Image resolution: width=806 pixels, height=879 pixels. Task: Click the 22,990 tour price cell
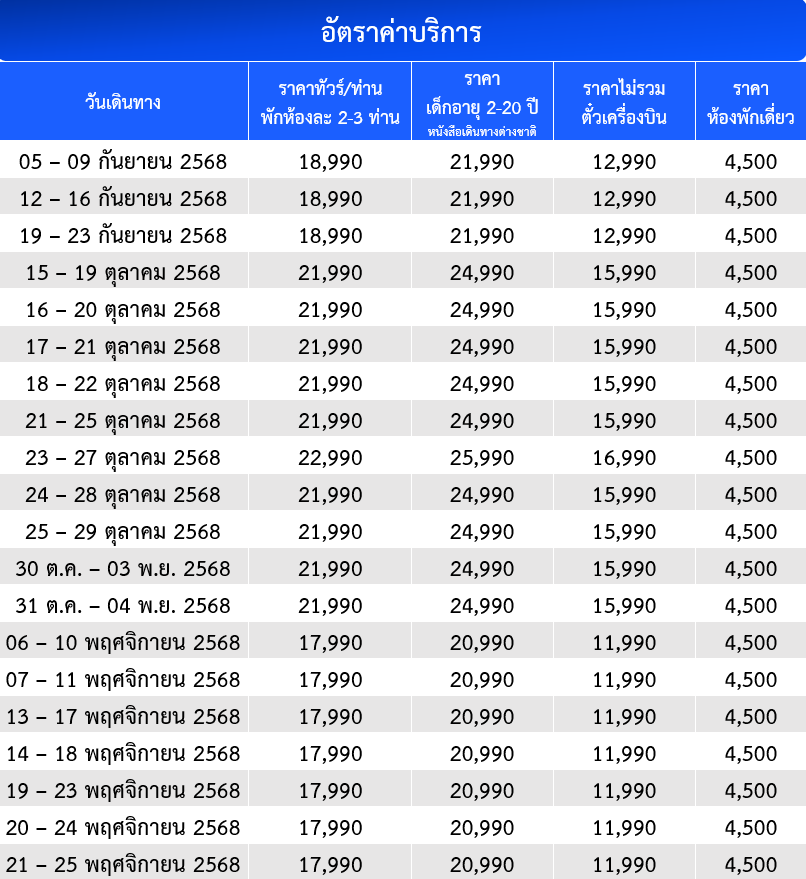point(330,458)
